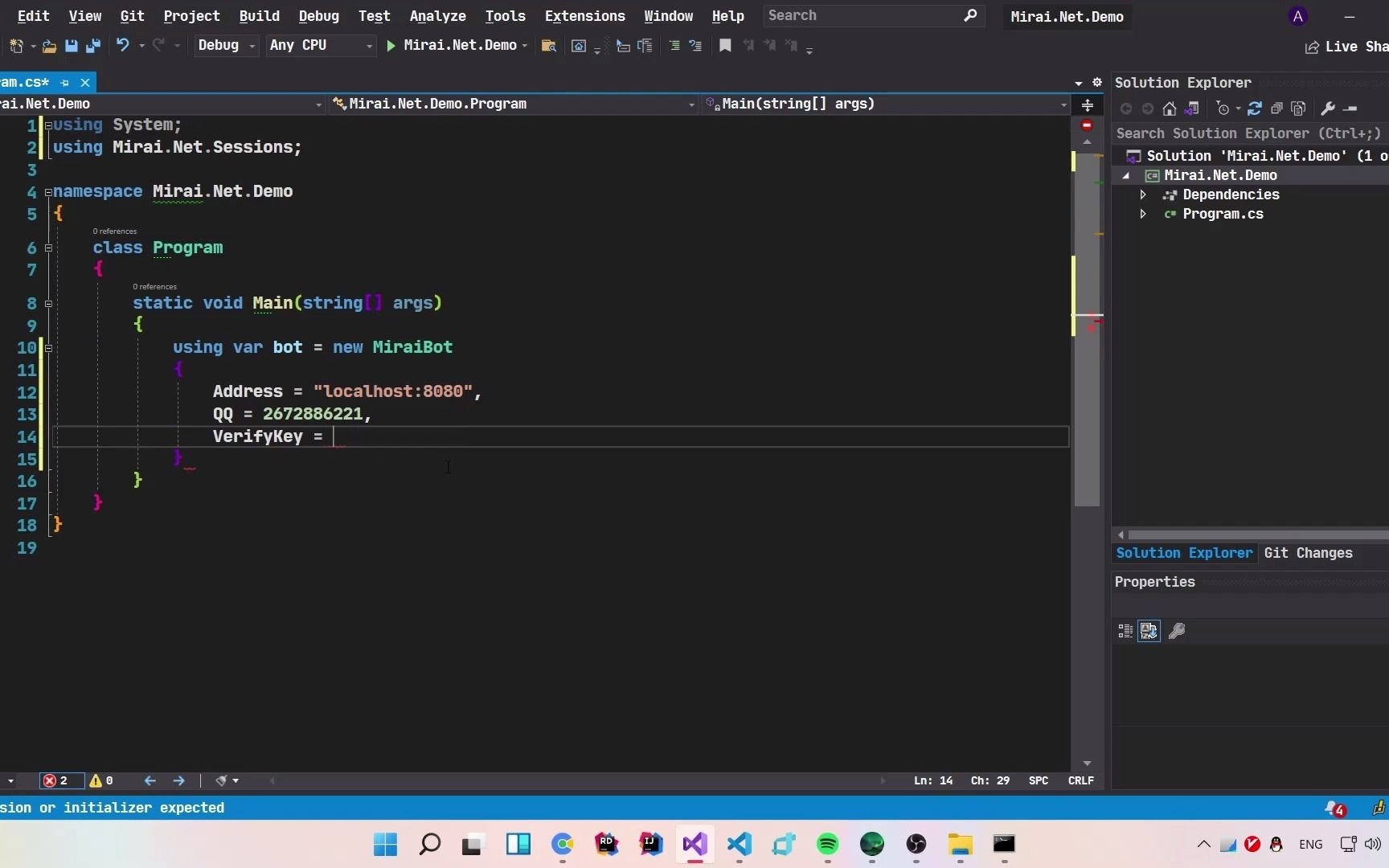Switch to the Git Changes tab
1389x868 pixels.
pos(1308,553)
